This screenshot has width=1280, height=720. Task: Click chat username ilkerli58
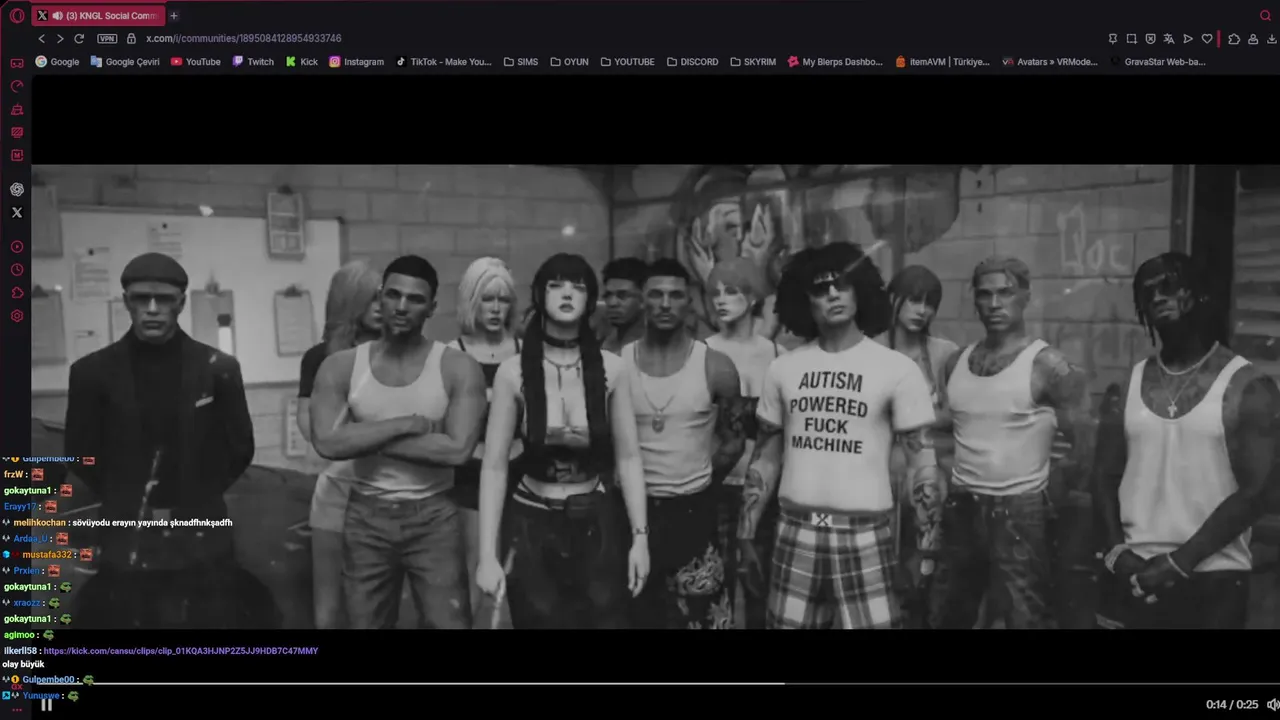pos(20,651)
